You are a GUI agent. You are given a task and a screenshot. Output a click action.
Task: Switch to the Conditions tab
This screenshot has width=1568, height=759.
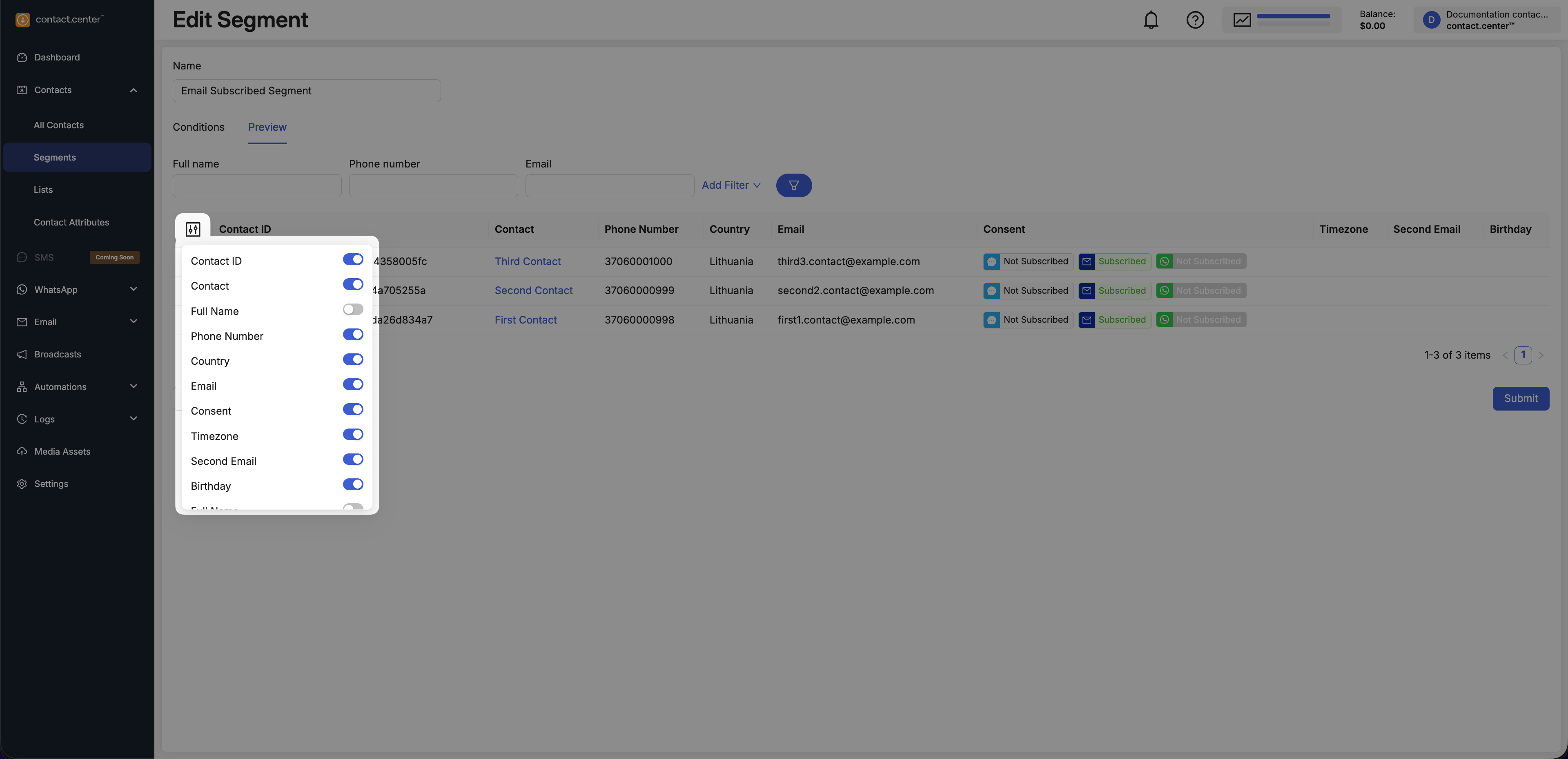(x=198, y=127)
